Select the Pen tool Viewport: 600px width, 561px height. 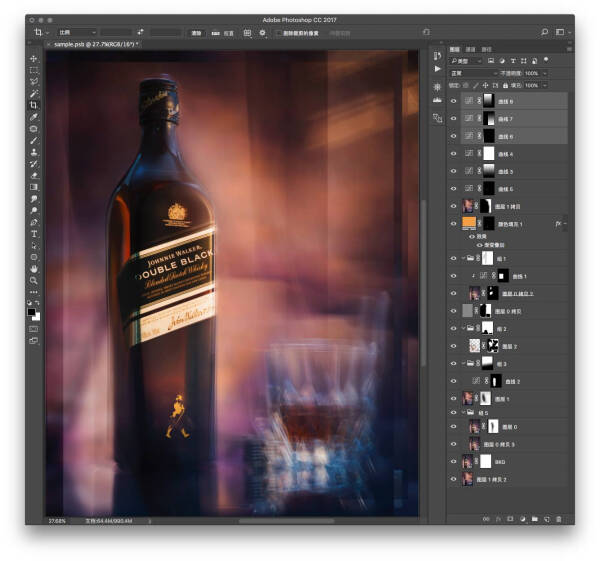tap(34, 222)
